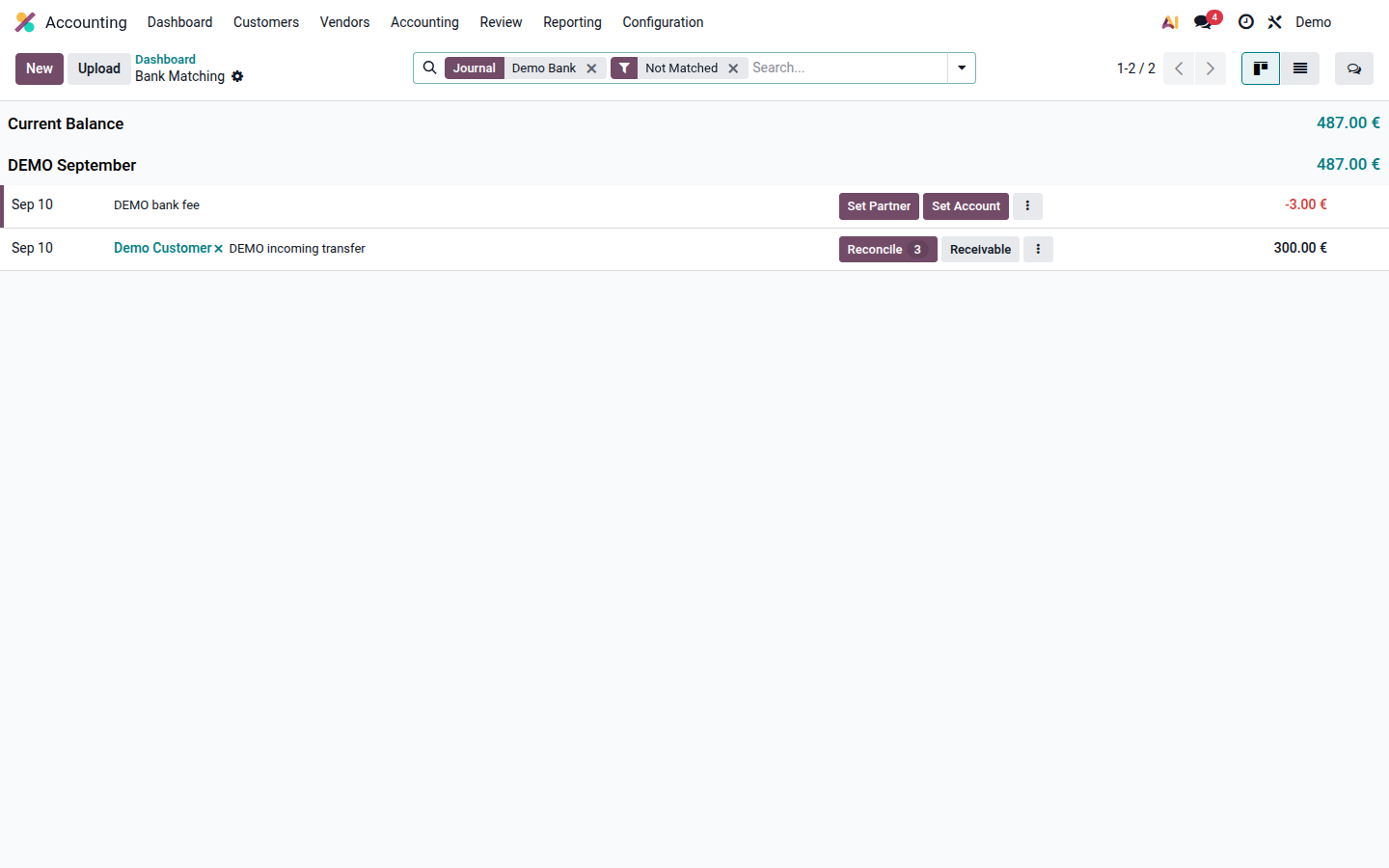Go to previous page of records
This screenshot has width=1389, height=868.
[1179, 68]
